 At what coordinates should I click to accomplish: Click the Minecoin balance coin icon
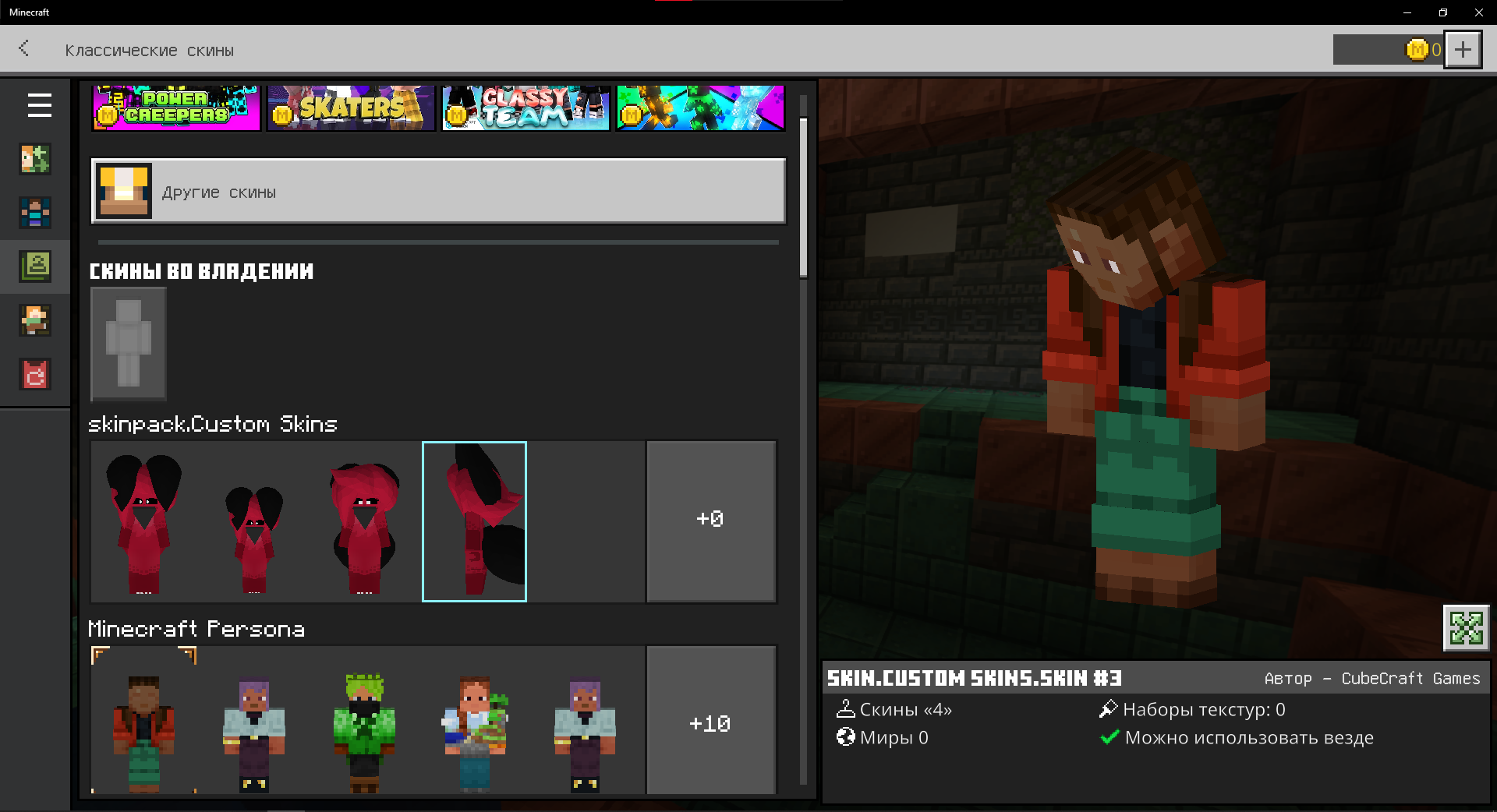tap(1417, 50)
